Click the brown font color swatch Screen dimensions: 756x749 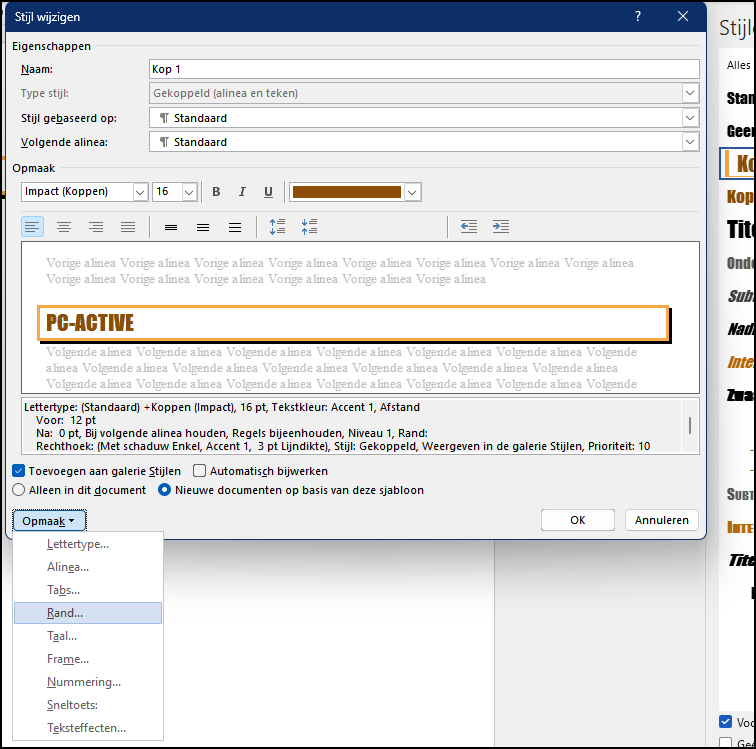[x=347, y=192]
